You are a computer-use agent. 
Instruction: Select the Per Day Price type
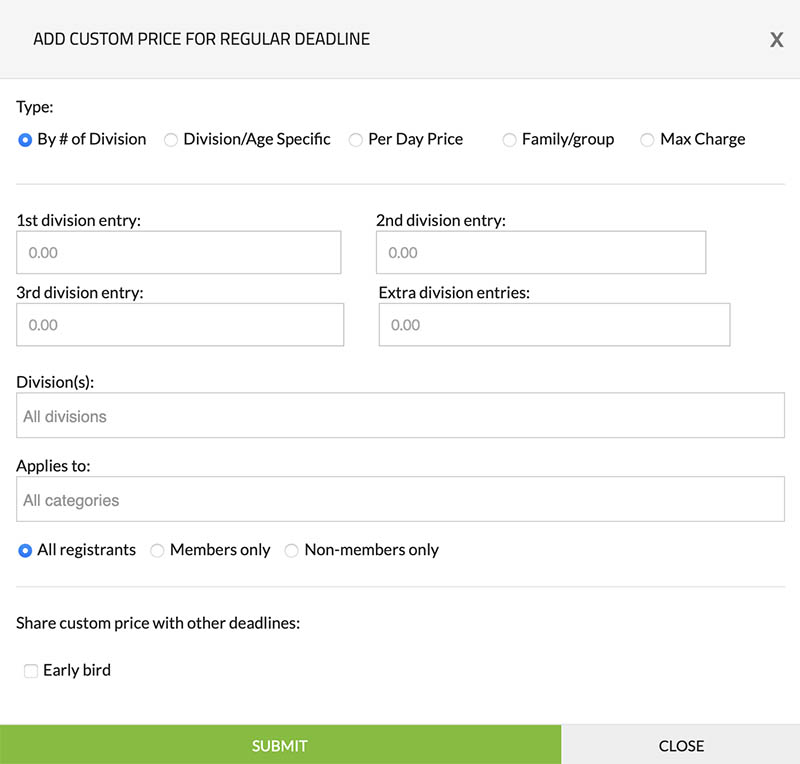tap(356, 140)
